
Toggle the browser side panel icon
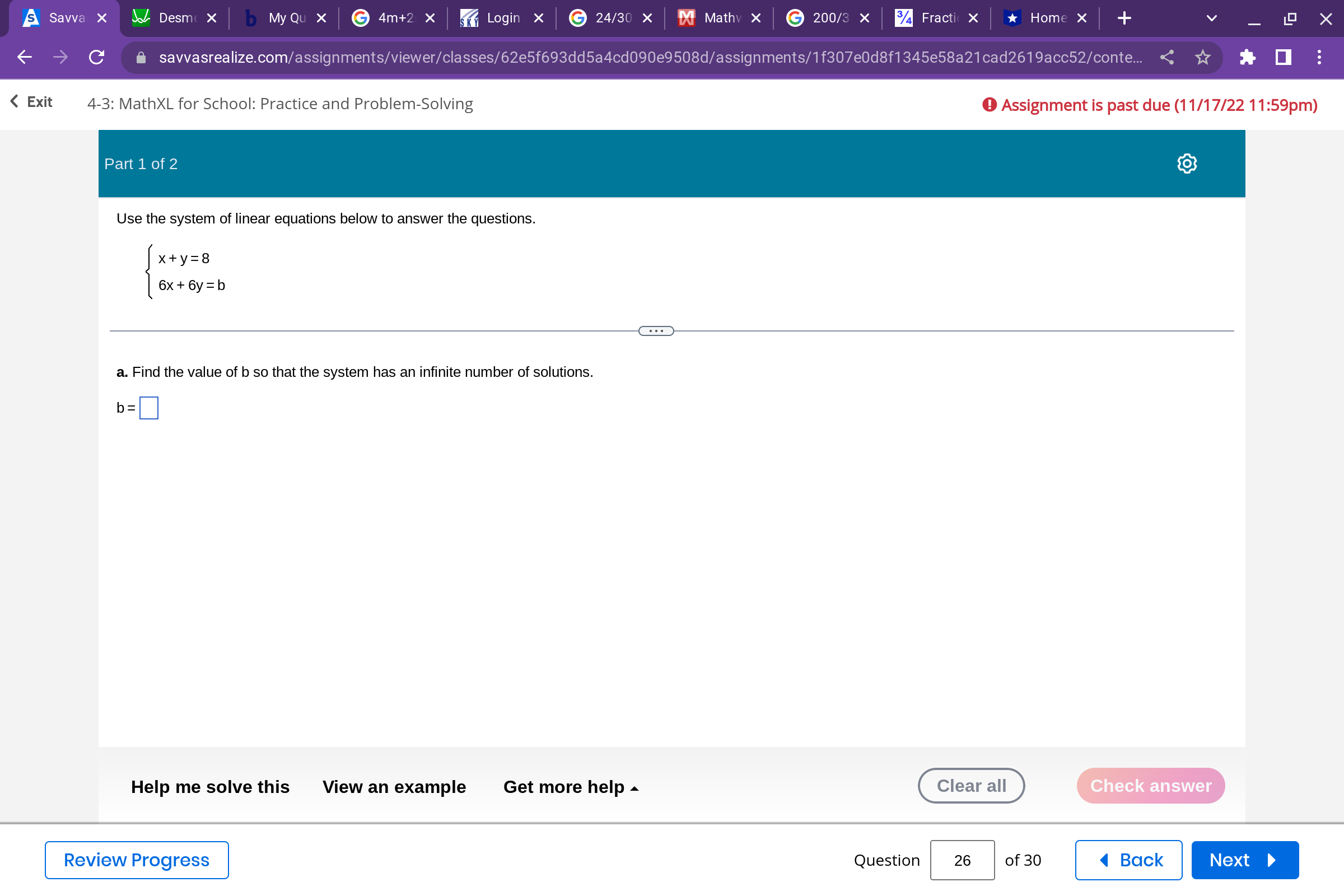pyautogui.click(x=1283, y=57)
